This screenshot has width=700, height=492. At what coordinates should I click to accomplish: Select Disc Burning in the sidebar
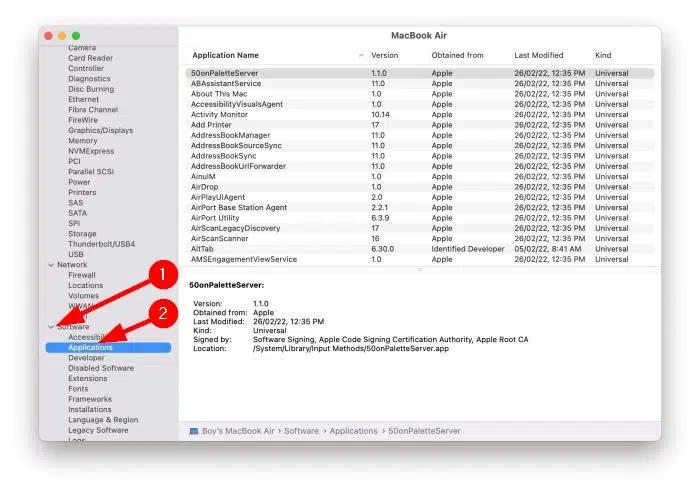91,89
